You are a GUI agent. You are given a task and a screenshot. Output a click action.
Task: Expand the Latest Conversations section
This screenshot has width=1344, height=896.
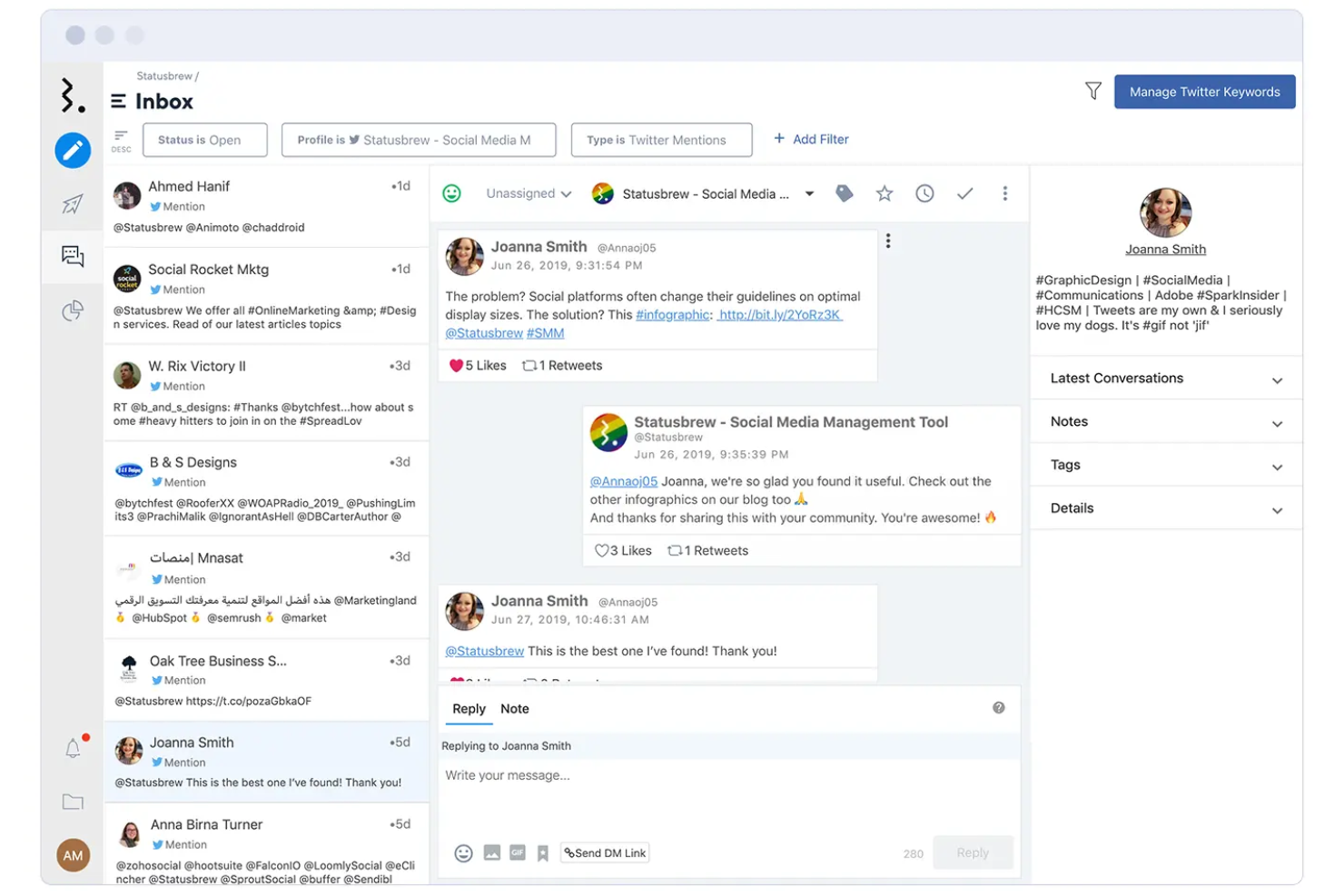[x=1166, y=379]
